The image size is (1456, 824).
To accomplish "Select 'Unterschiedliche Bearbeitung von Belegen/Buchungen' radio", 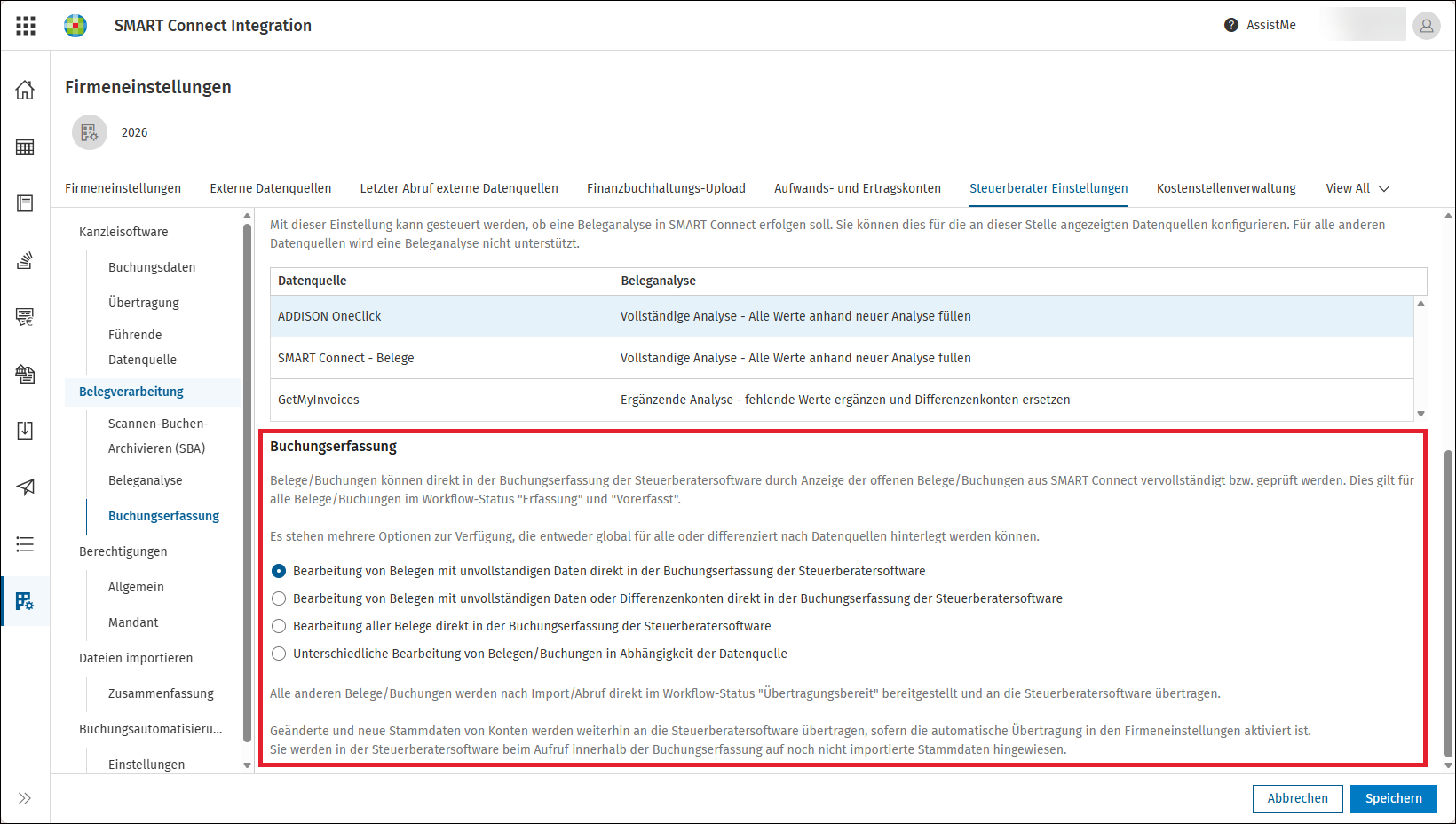I will [279, 654].
